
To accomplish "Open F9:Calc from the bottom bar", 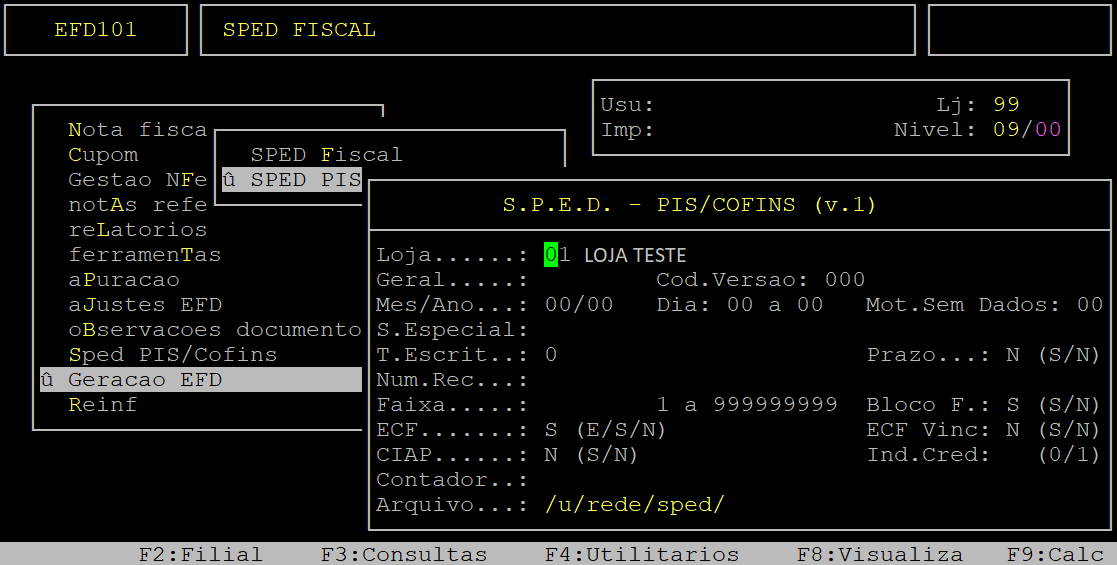I will point(1054,554).
